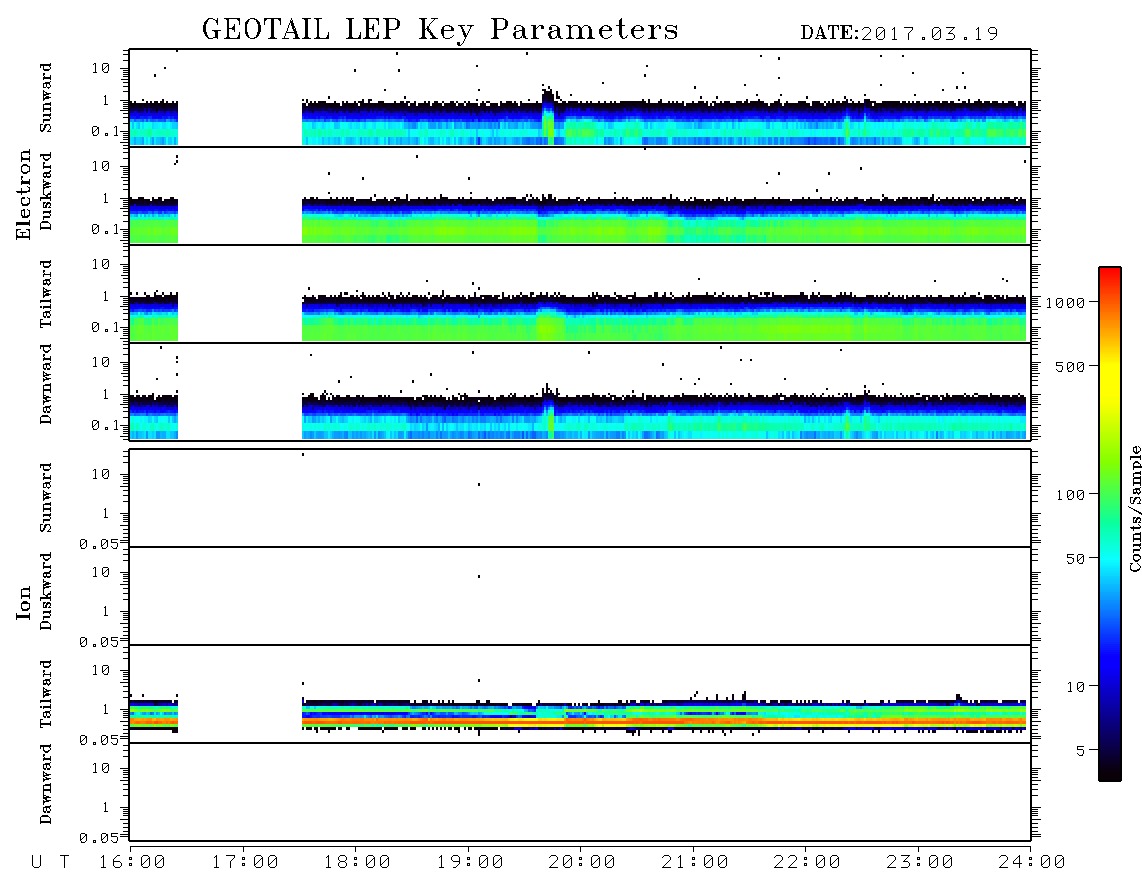
Task: Click the Electron Sunward spectrogram data band
Action: pyautogui.click(x=663, y=124)
